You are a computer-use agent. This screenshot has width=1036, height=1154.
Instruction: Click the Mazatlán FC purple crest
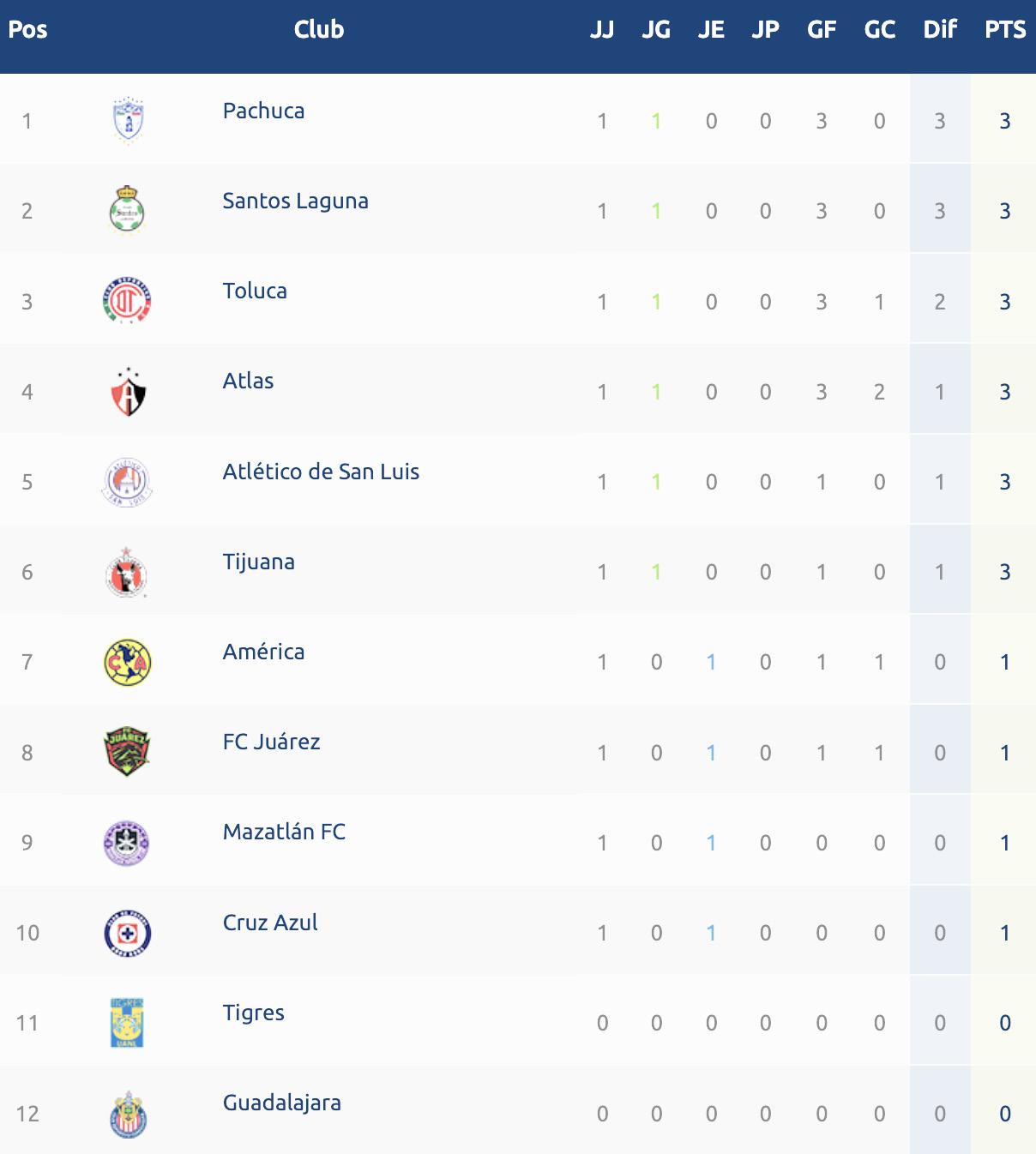click(x=128, y=843)
